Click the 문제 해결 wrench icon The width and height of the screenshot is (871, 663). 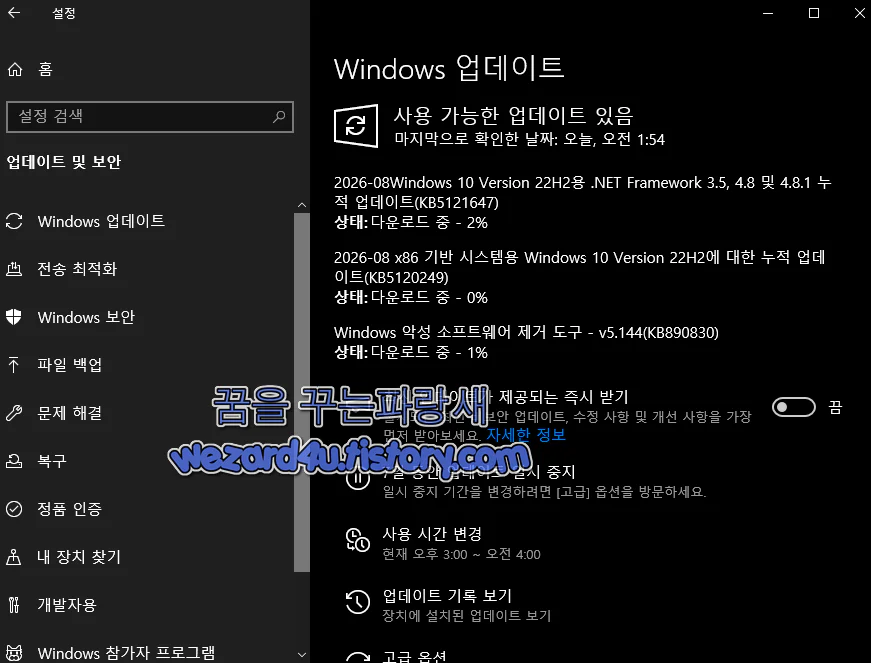(14, 413)
